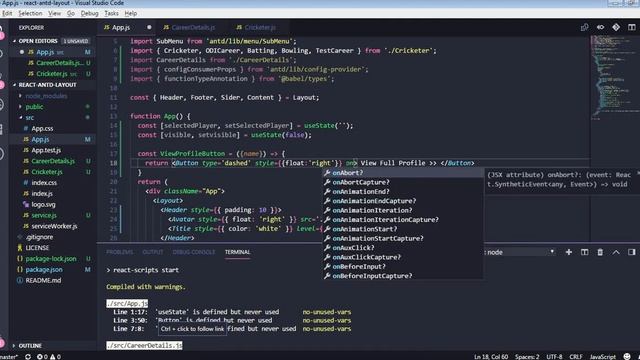Close App.js tab via unsaved dot
This screenshot has height=360, width=640.
click(x=149, y=27)
